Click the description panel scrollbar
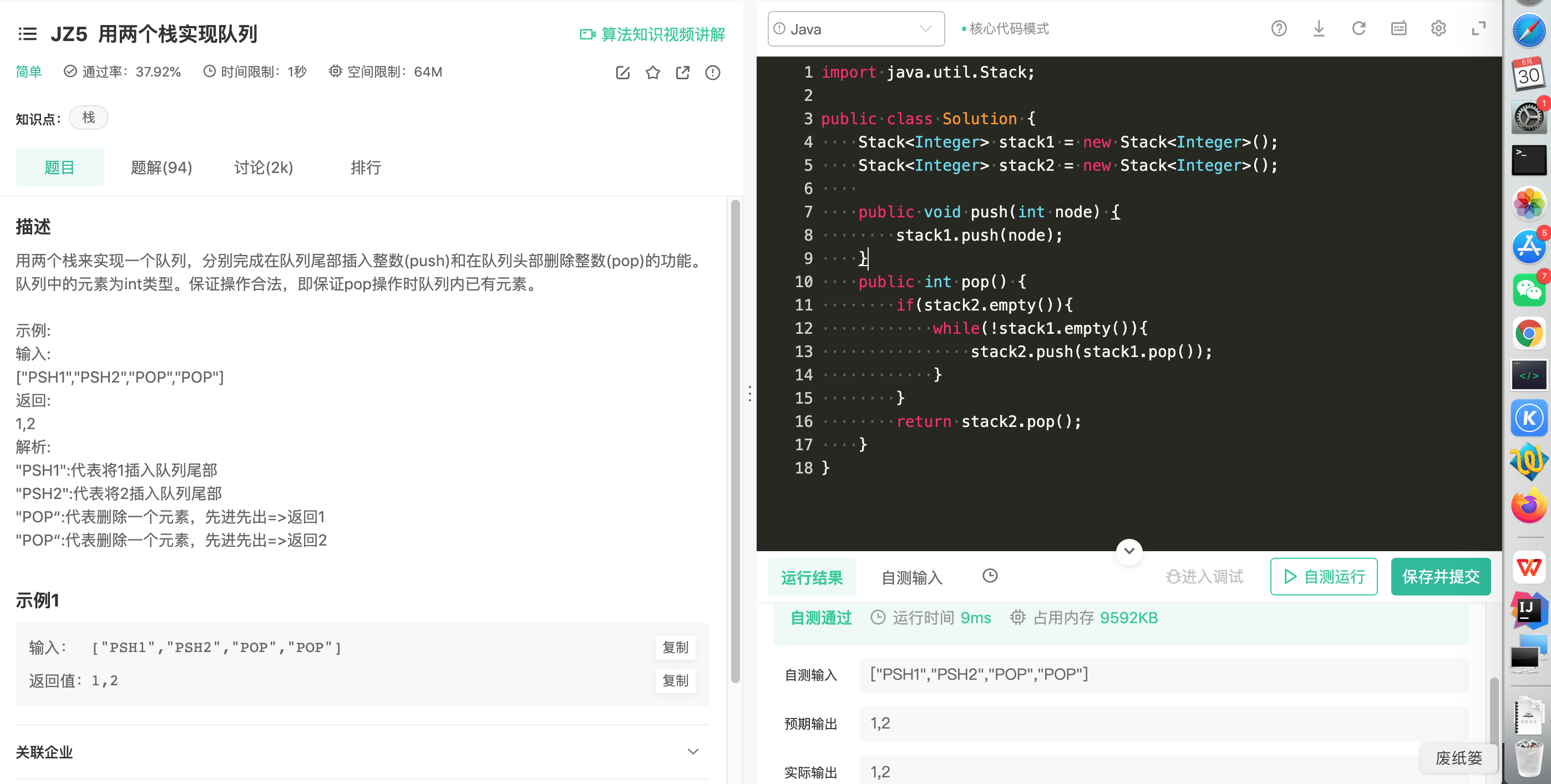The height and width of the screenshot is (784, 1551). point(735,442)
